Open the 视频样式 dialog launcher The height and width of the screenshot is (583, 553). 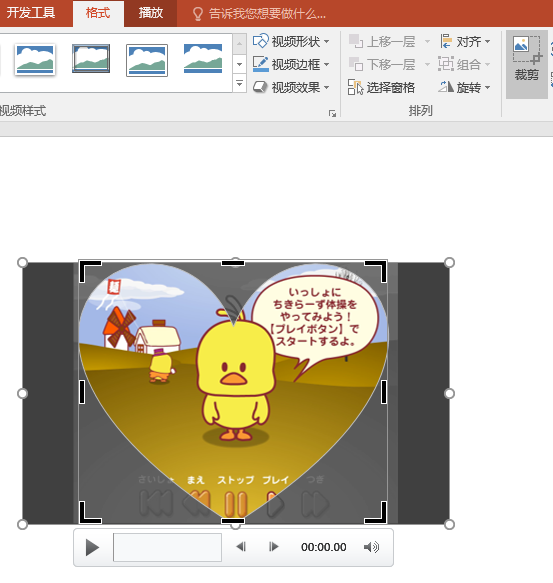click(x=332, y=113)
